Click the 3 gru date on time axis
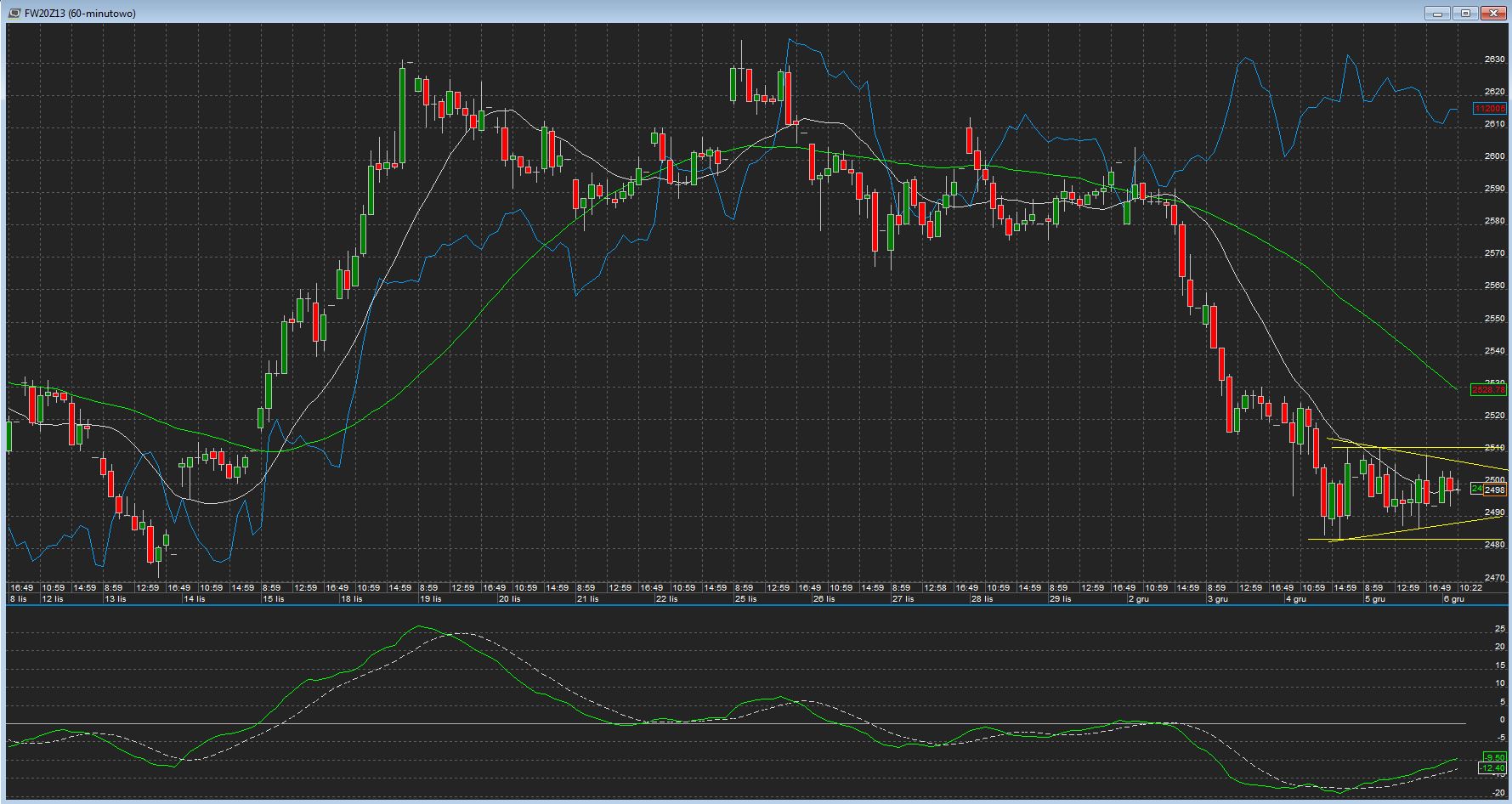This screenshot has height=804, width=1512. pos(1217,599)
